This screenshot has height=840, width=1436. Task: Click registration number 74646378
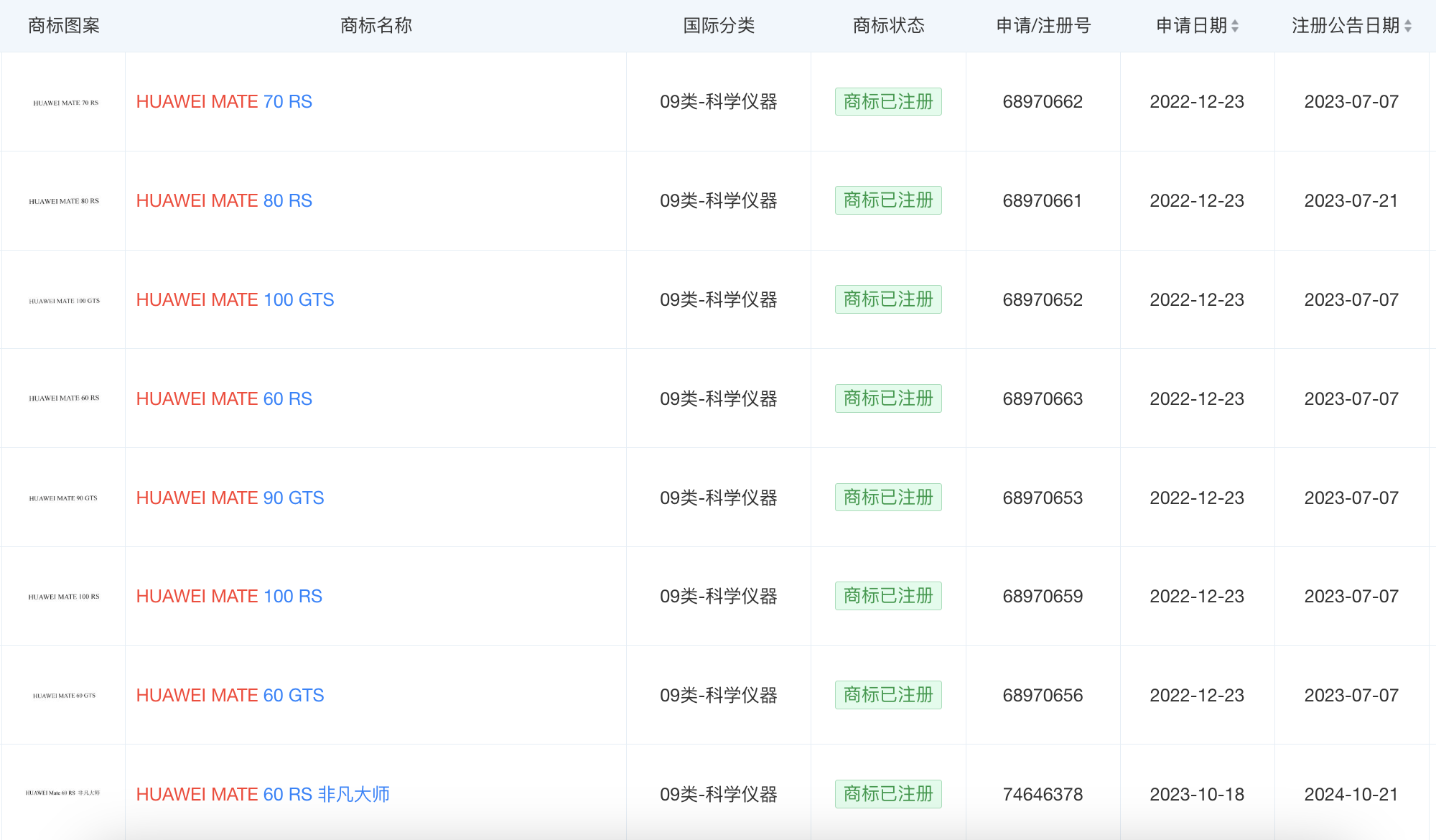point(1043,794)
